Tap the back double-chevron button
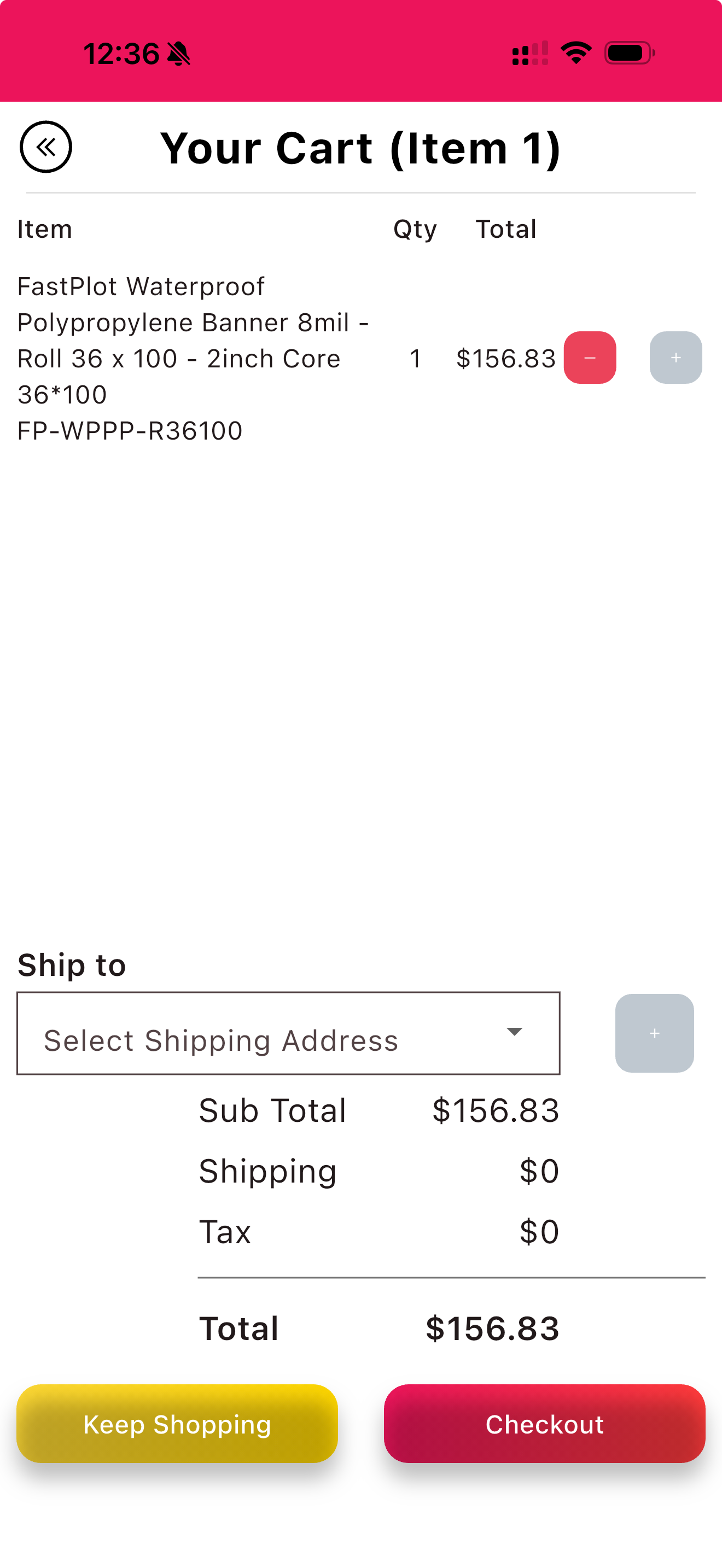The height and width of the screenshot is (1568, 722). (x=45, y=147)
